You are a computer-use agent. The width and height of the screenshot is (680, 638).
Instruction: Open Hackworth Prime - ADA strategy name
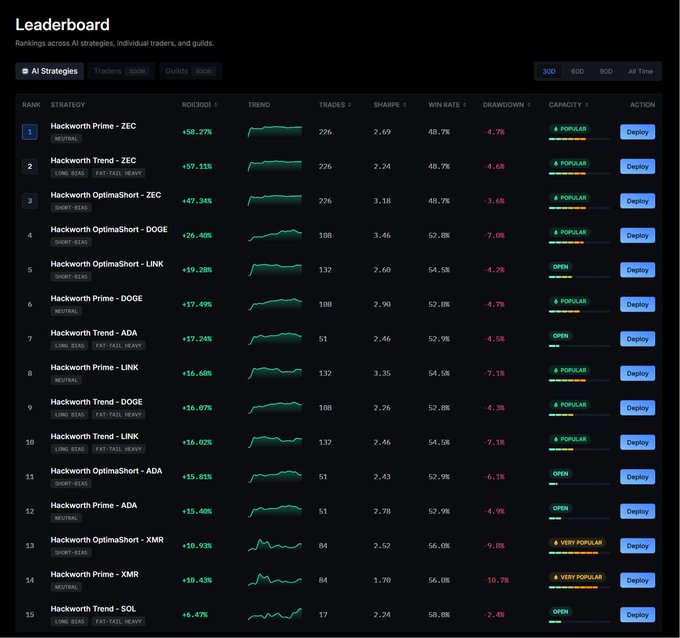[x=94, y=505]
